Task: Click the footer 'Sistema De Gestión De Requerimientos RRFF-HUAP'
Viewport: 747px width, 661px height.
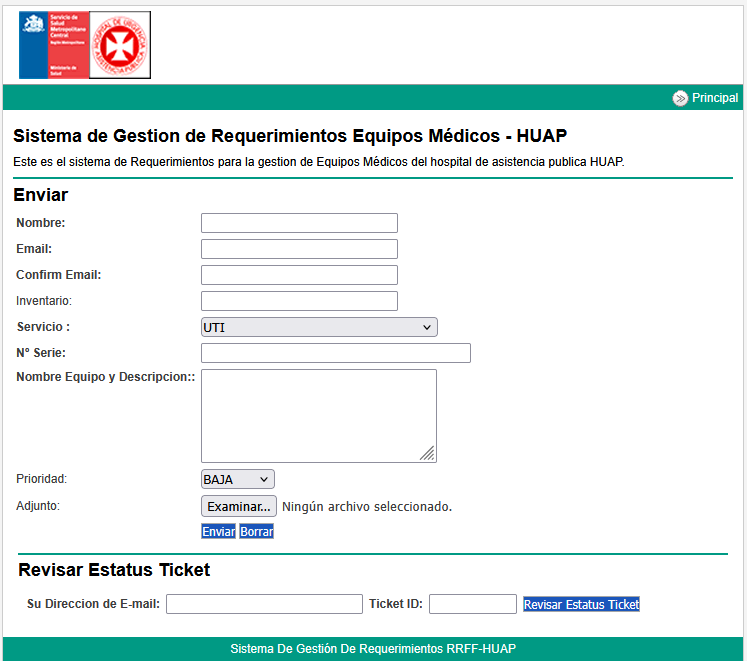Action: (373, 649)
